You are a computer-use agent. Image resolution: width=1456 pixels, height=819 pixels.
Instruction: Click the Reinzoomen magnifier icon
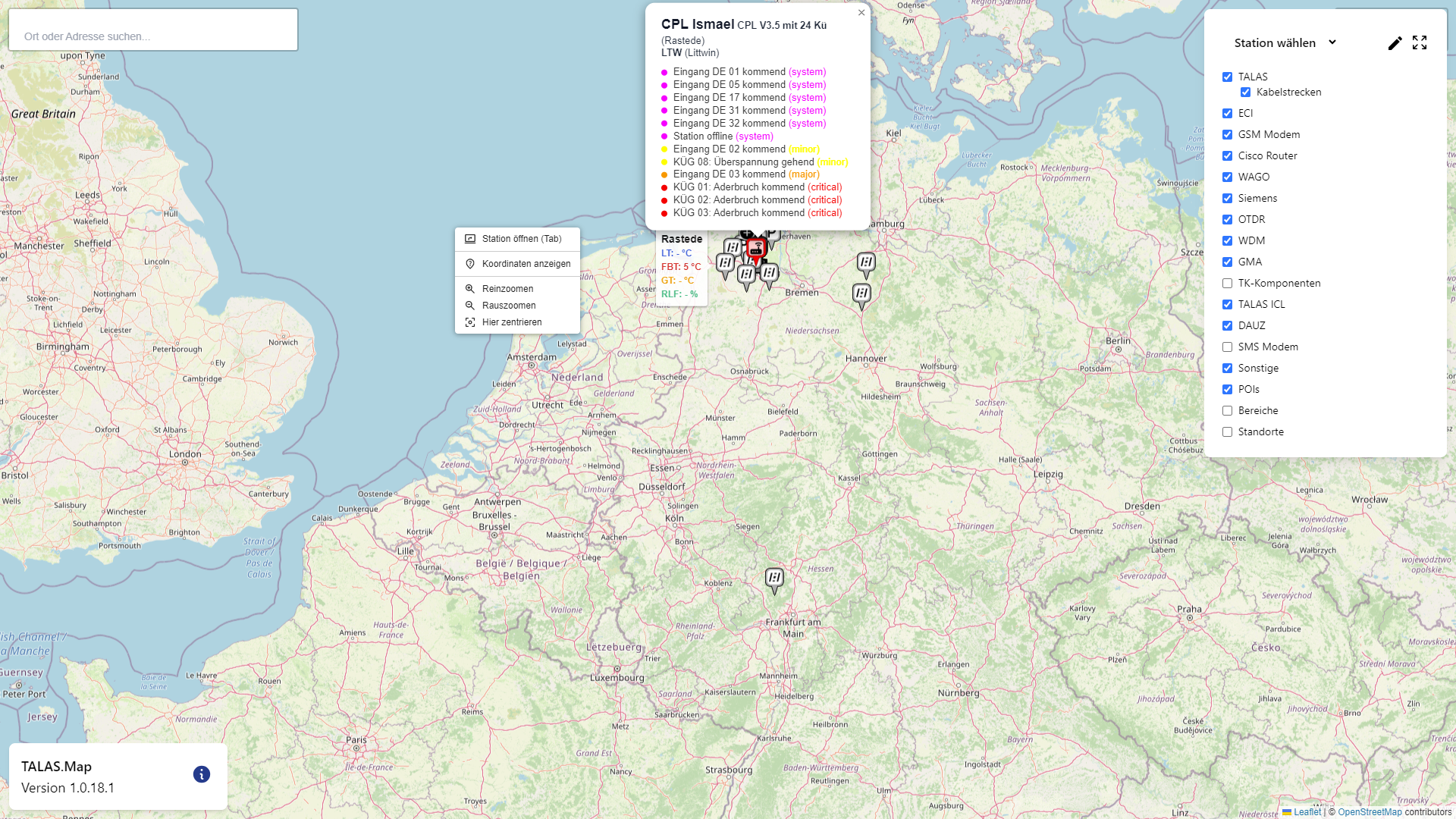point(470,289)
